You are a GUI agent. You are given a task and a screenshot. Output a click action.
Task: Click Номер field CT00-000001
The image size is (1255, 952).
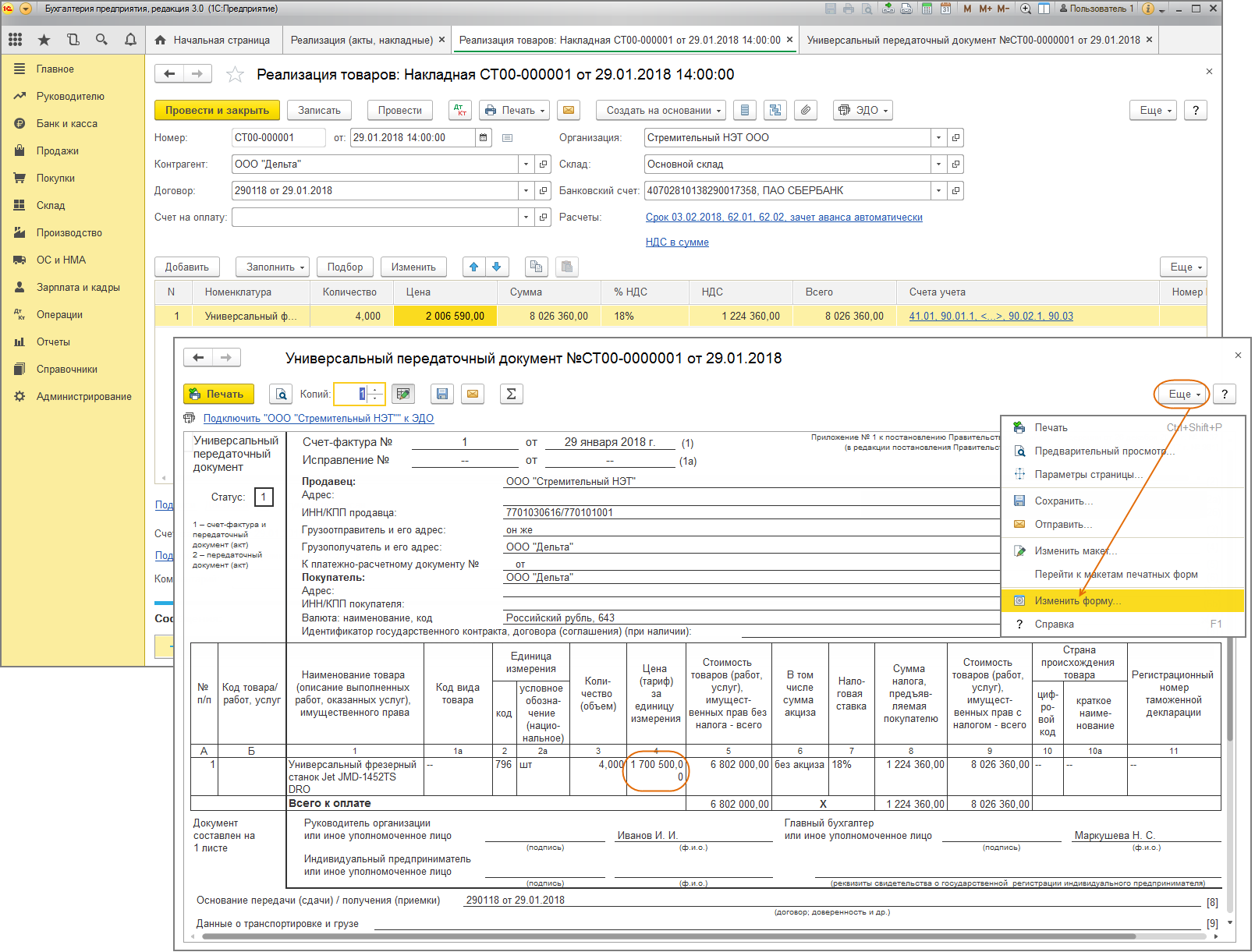pos(278,138)
